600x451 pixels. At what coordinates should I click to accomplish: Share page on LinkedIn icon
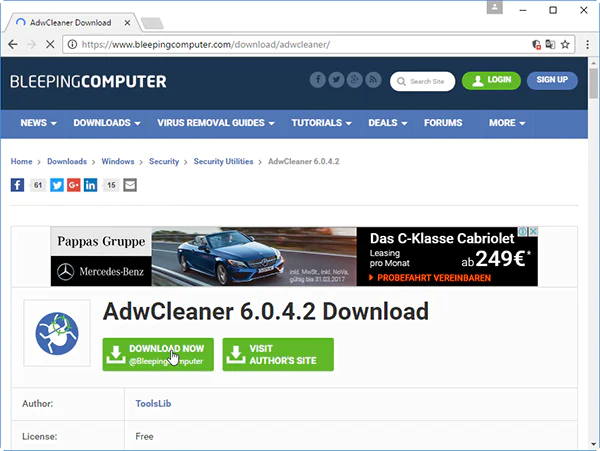pos(90,185)
